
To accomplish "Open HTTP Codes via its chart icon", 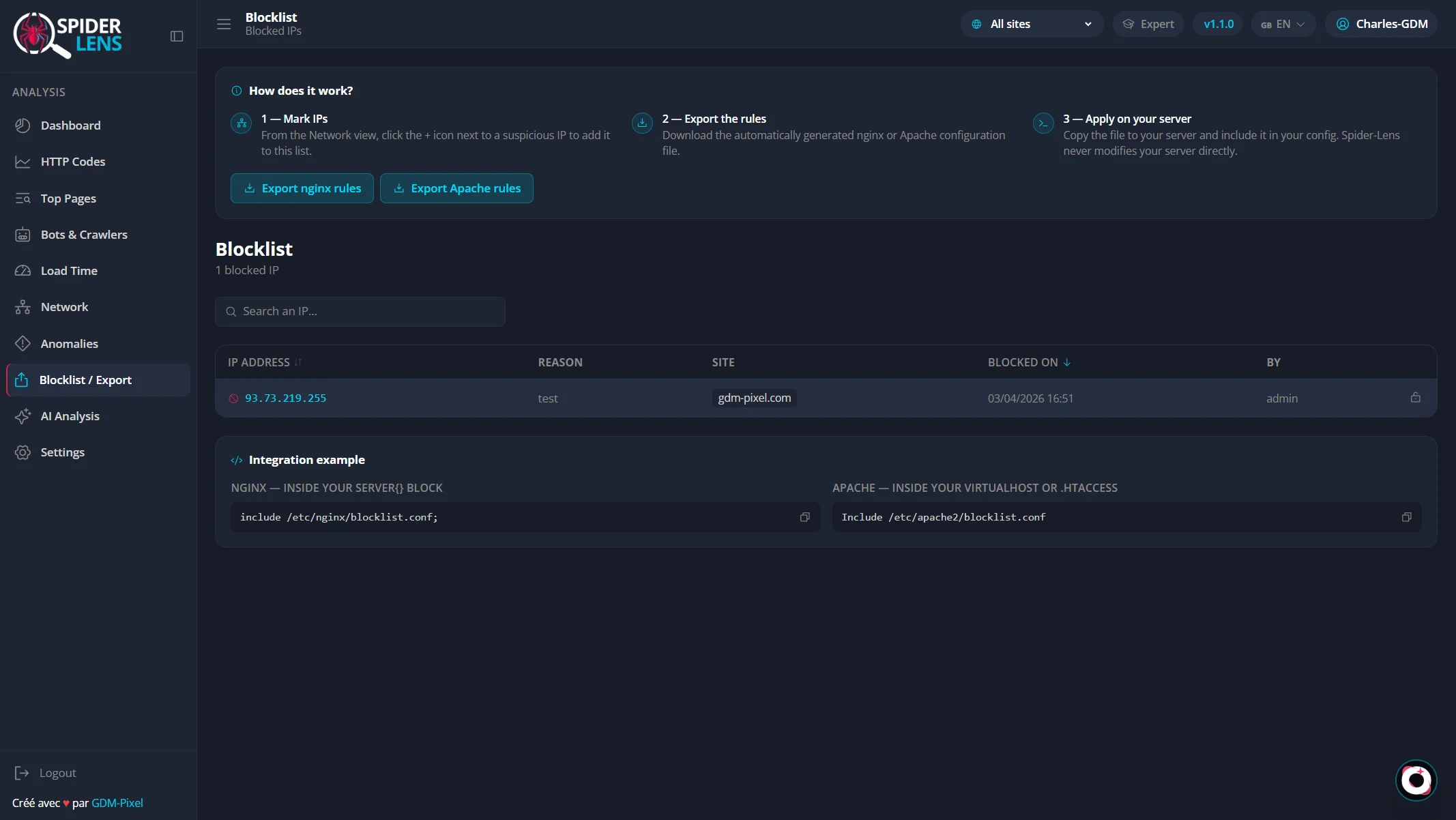I will [x=23, y=161].
